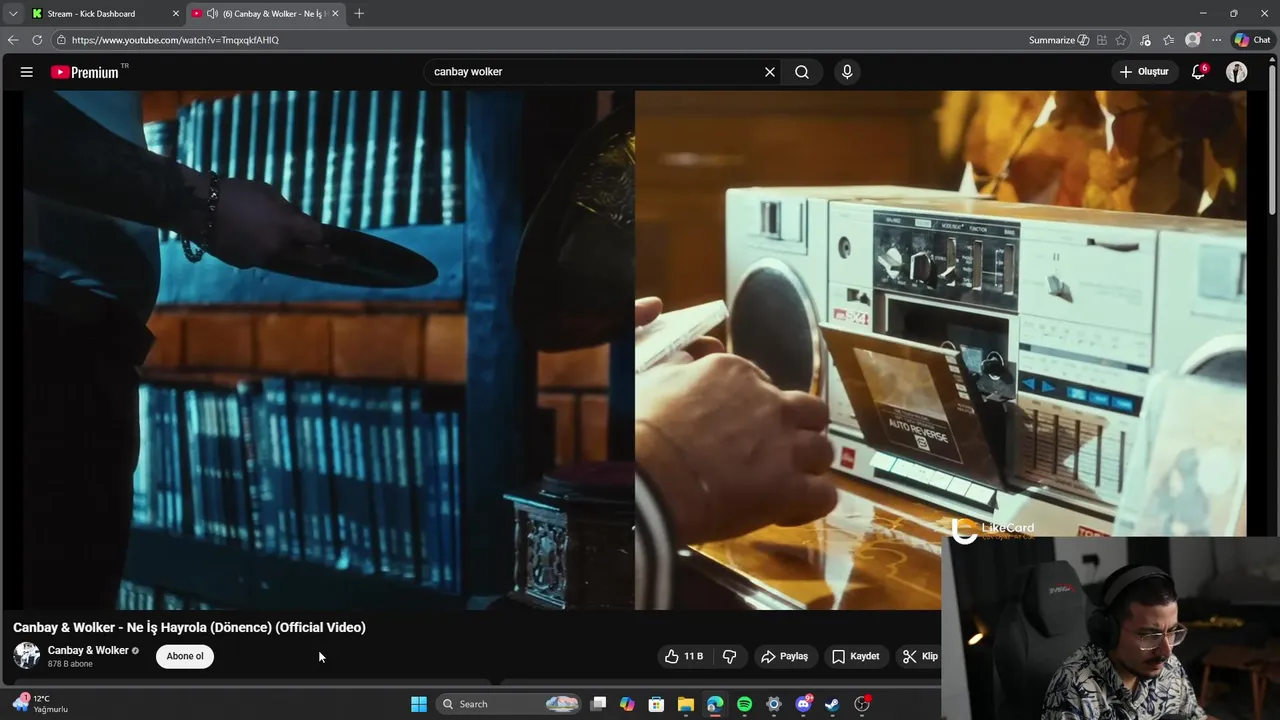Open browser settings three-dots menu
Viewport: 1280px width, 720px height.
pyautogui.click(x=1217, y=40)
